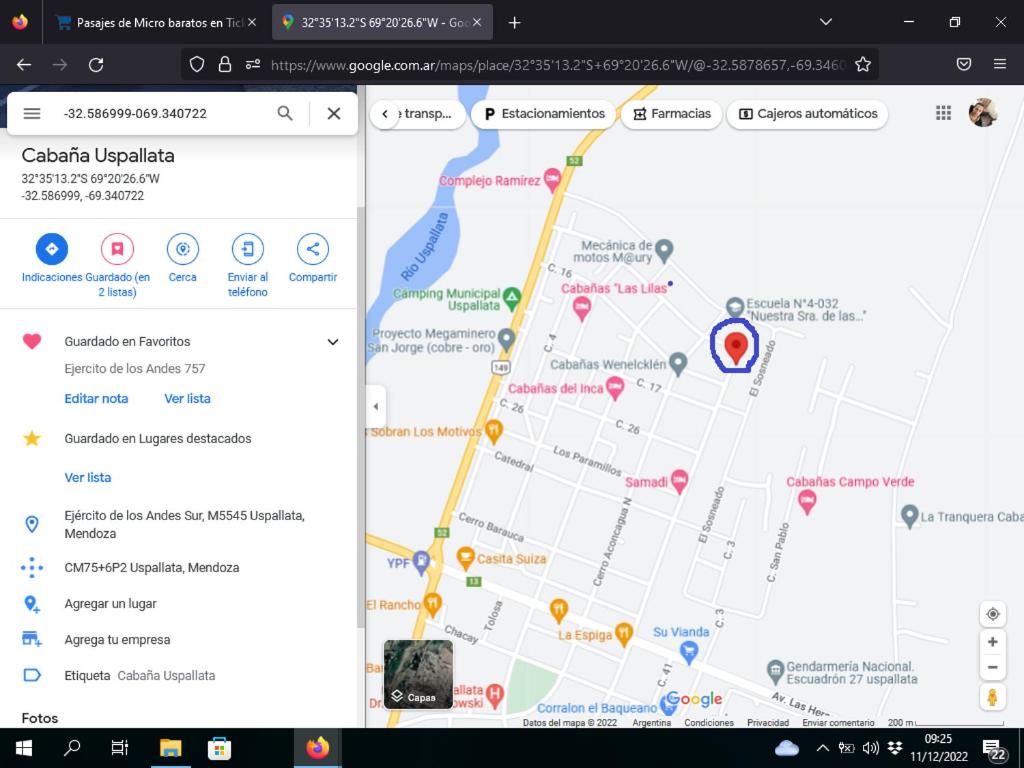Viewport: 1024px width, 768px height.
Task: Click the Street View pegman icon
Action: pos(993,697)
